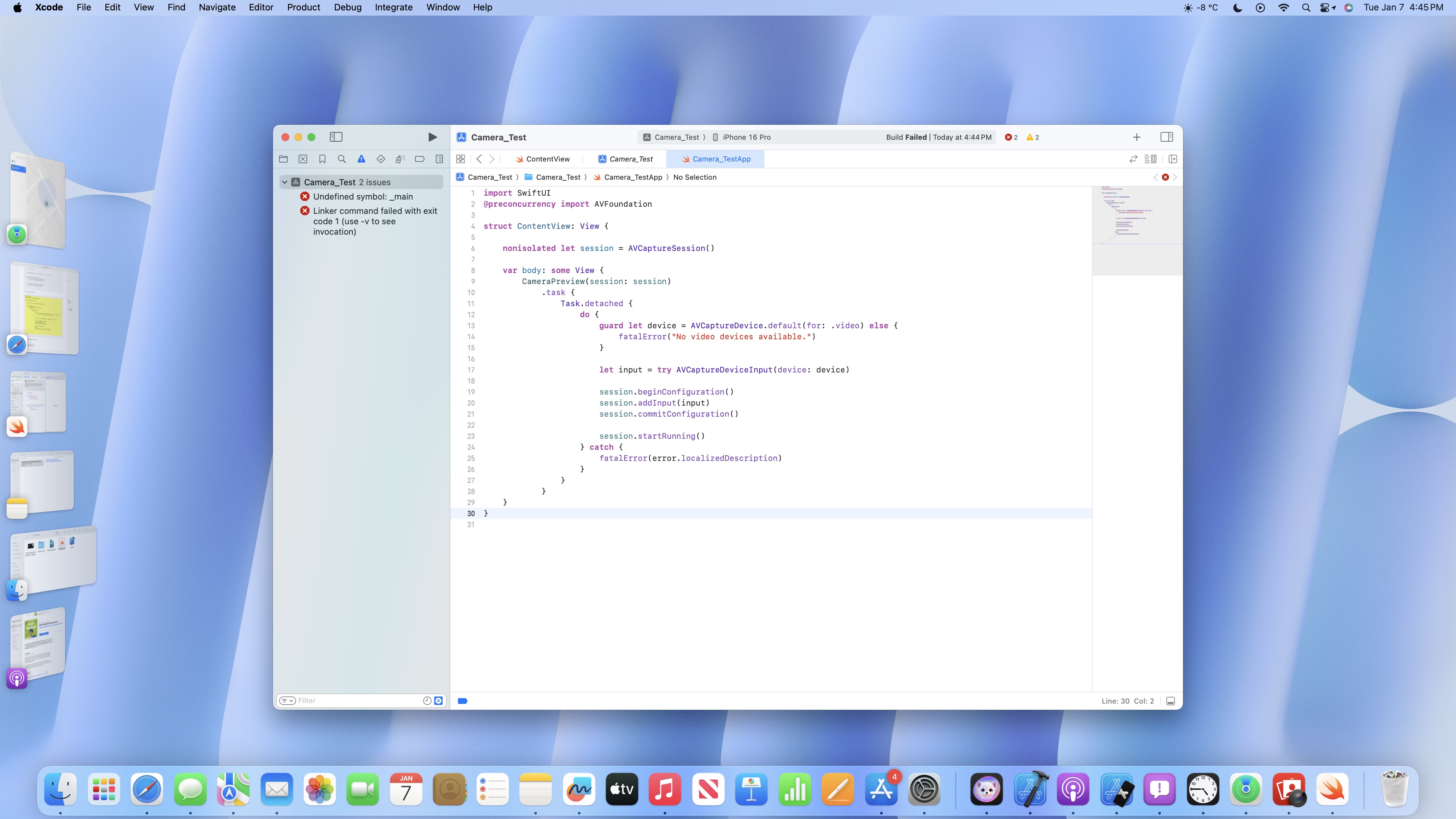Image resolution: width=1456 pixels, height=819 pixels.
Task: Open the Report navigator icon
Action: tap(439, 159)
